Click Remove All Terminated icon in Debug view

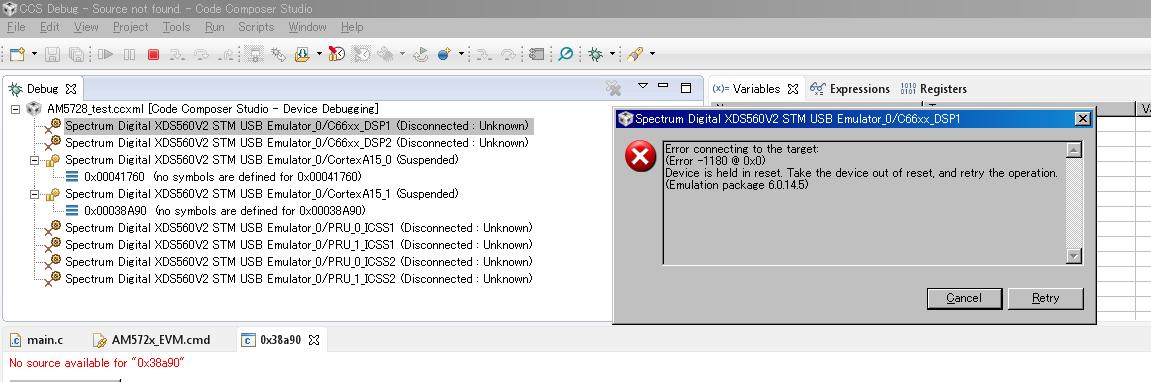point(614,88)
